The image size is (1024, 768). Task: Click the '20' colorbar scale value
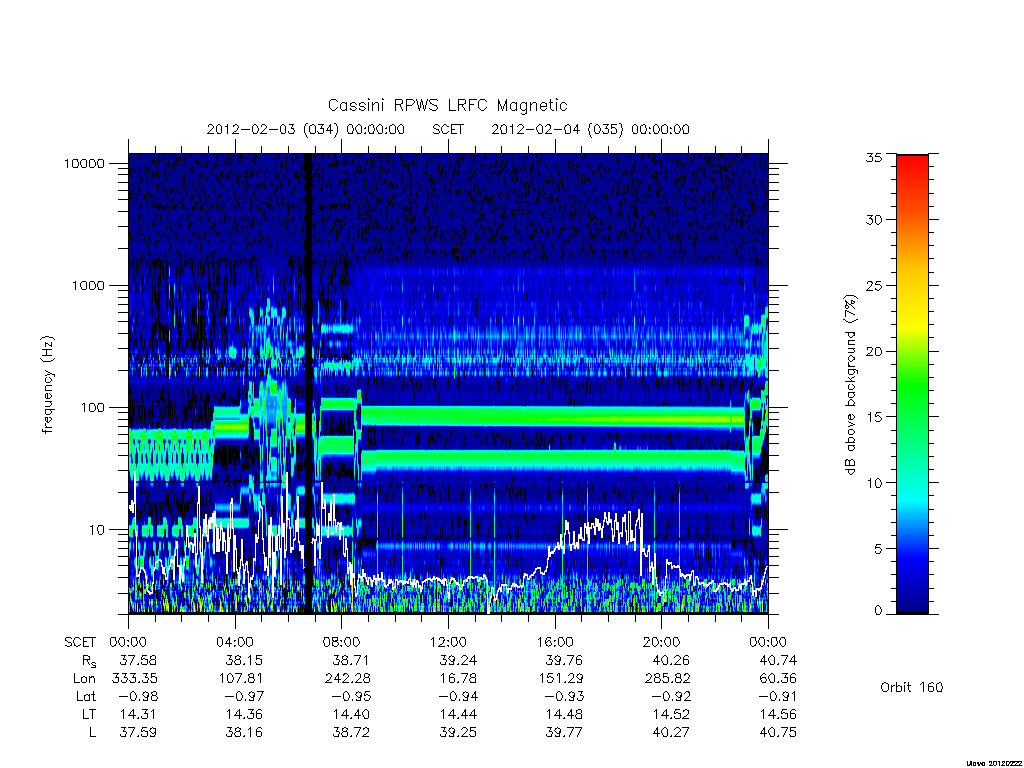click(x=874, y=351)
